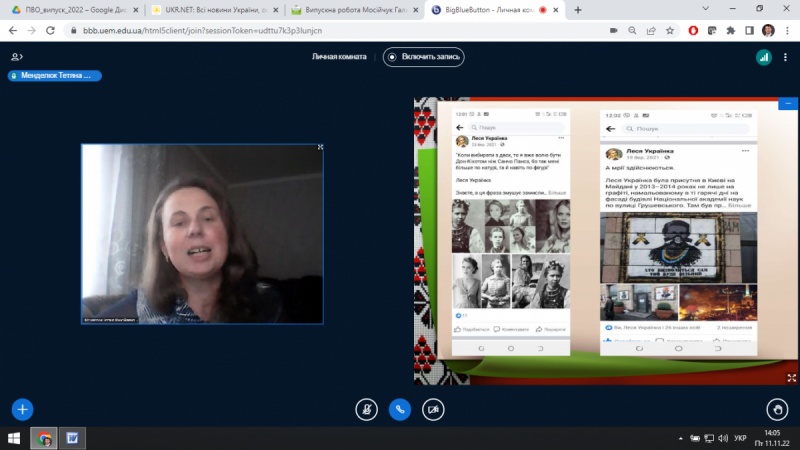Make the webcam video fullscreen
The width and height of the screenshot is (800, 450).
point(320,148)
